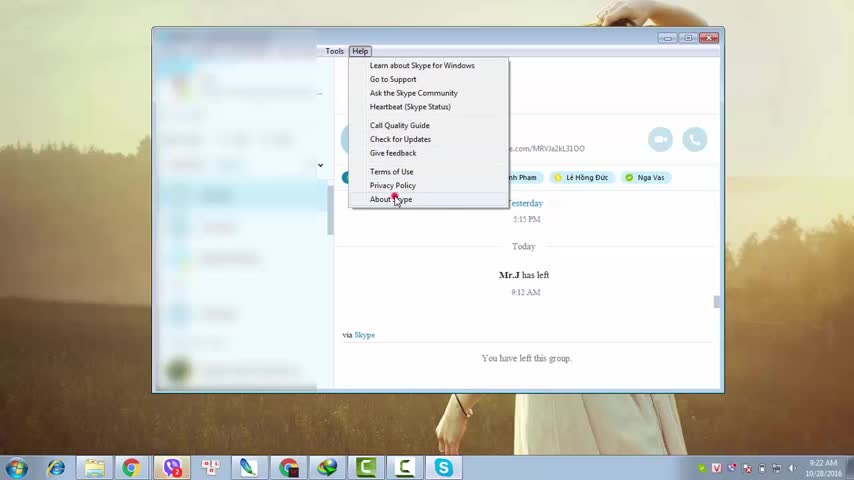Choose Go to Support

click(x=429, y=79)
